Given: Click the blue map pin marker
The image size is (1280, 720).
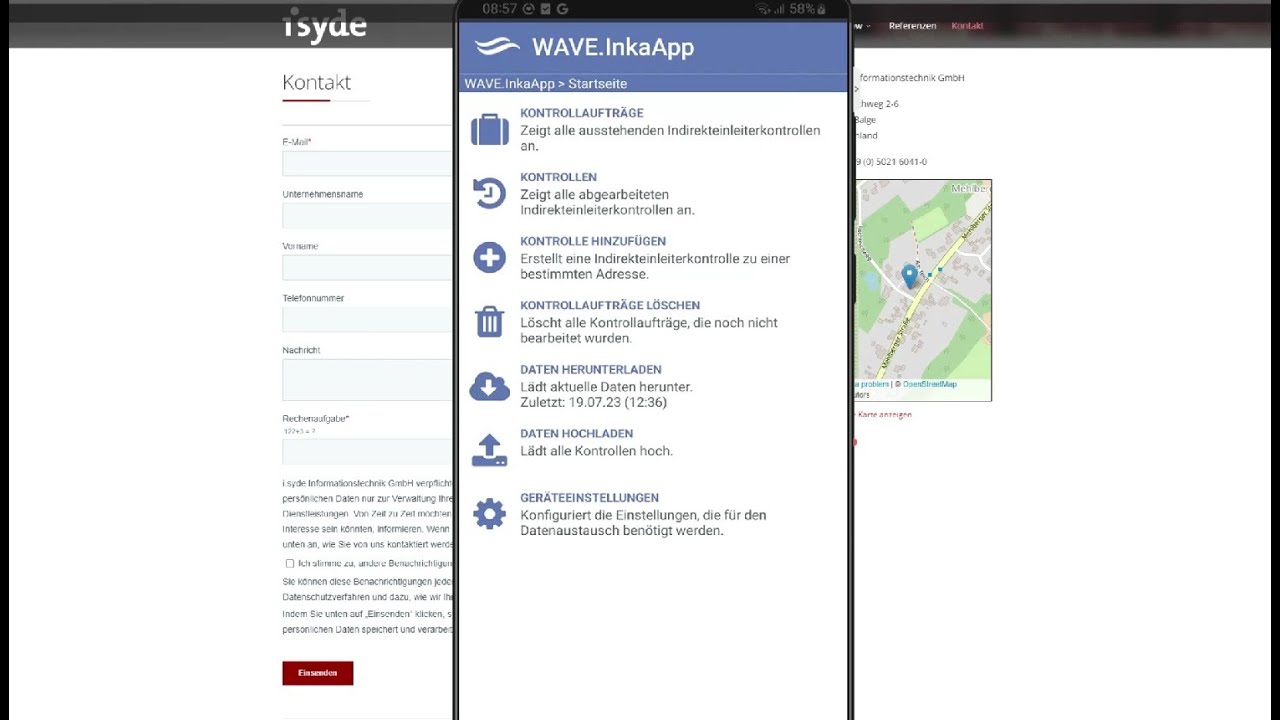Looking at the screenshot, I should [909, 277].
